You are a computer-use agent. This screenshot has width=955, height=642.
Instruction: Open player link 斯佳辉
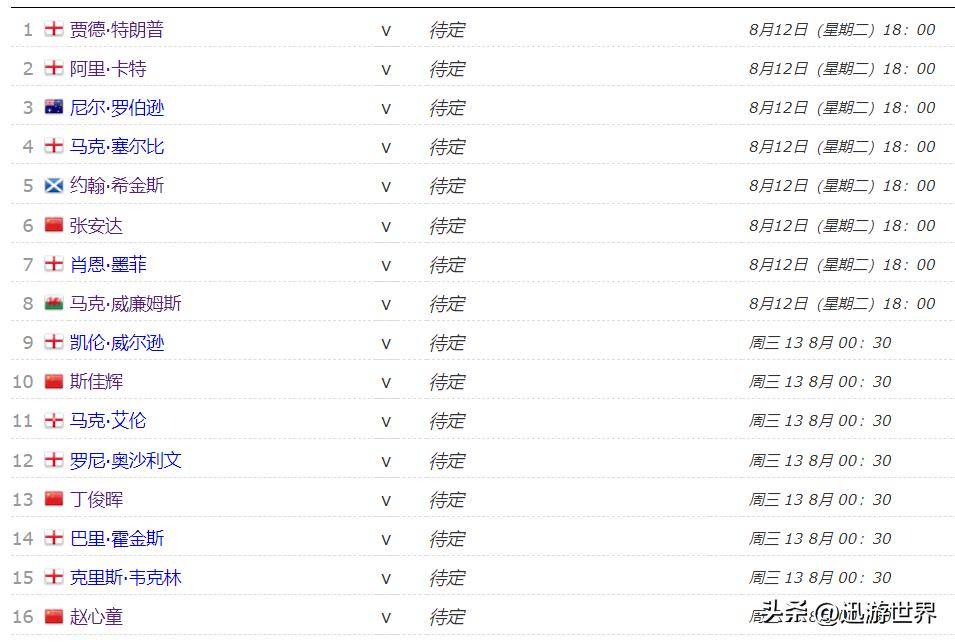tap(96, 381)
